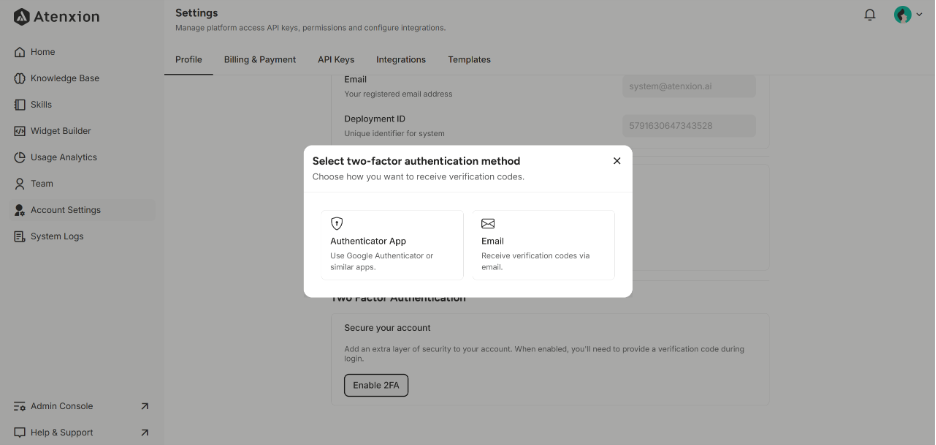Open Account Settings label in sidebar

tap(66, 210)
